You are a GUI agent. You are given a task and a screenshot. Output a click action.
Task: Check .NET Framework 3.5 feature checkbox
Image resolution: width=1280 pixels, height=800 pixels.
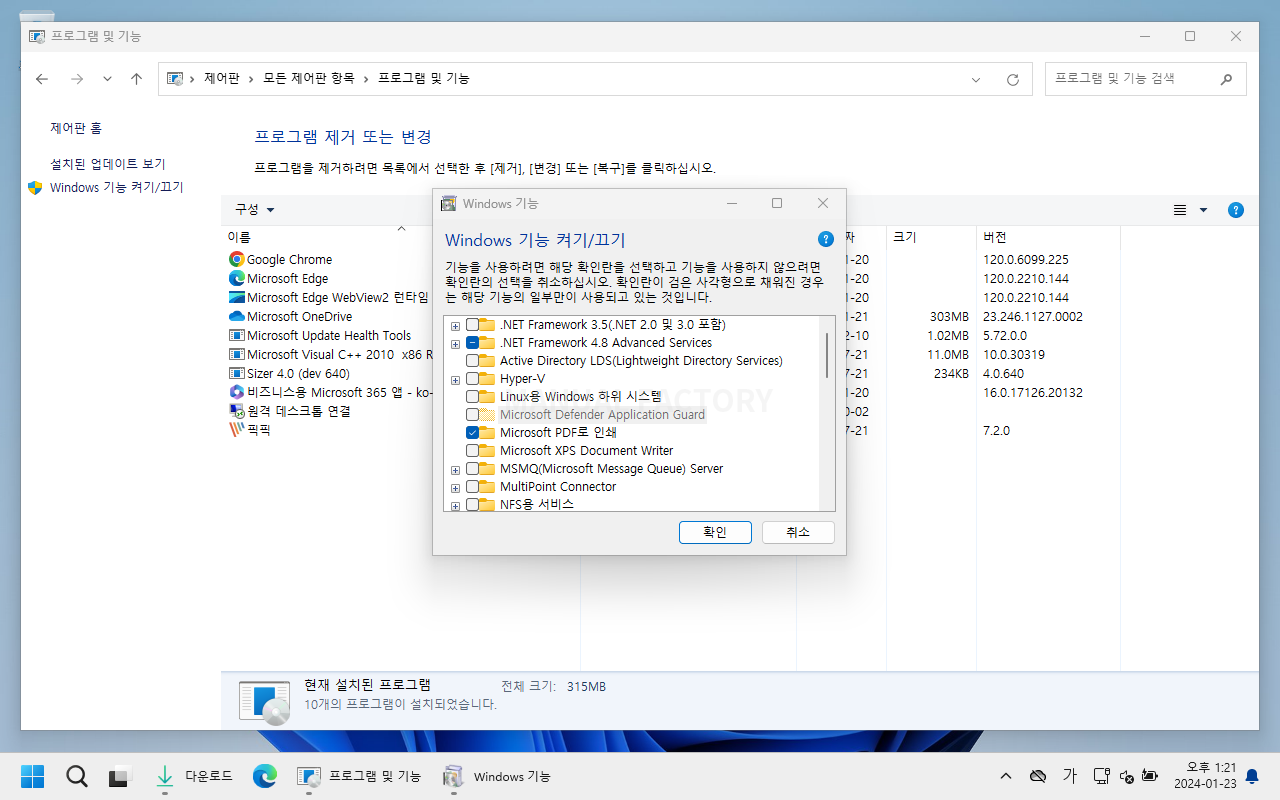click(x=472, y=325)
